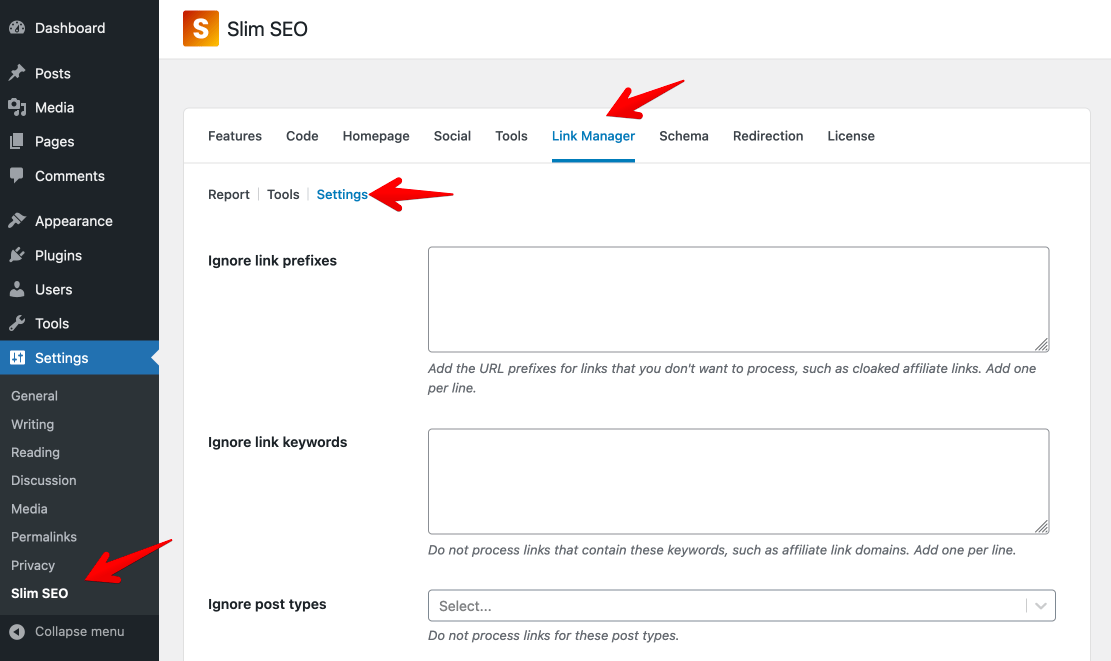This screenshot has width=1111, height=661.
Task: Switch to the Features tab
Action: point(235,136)
